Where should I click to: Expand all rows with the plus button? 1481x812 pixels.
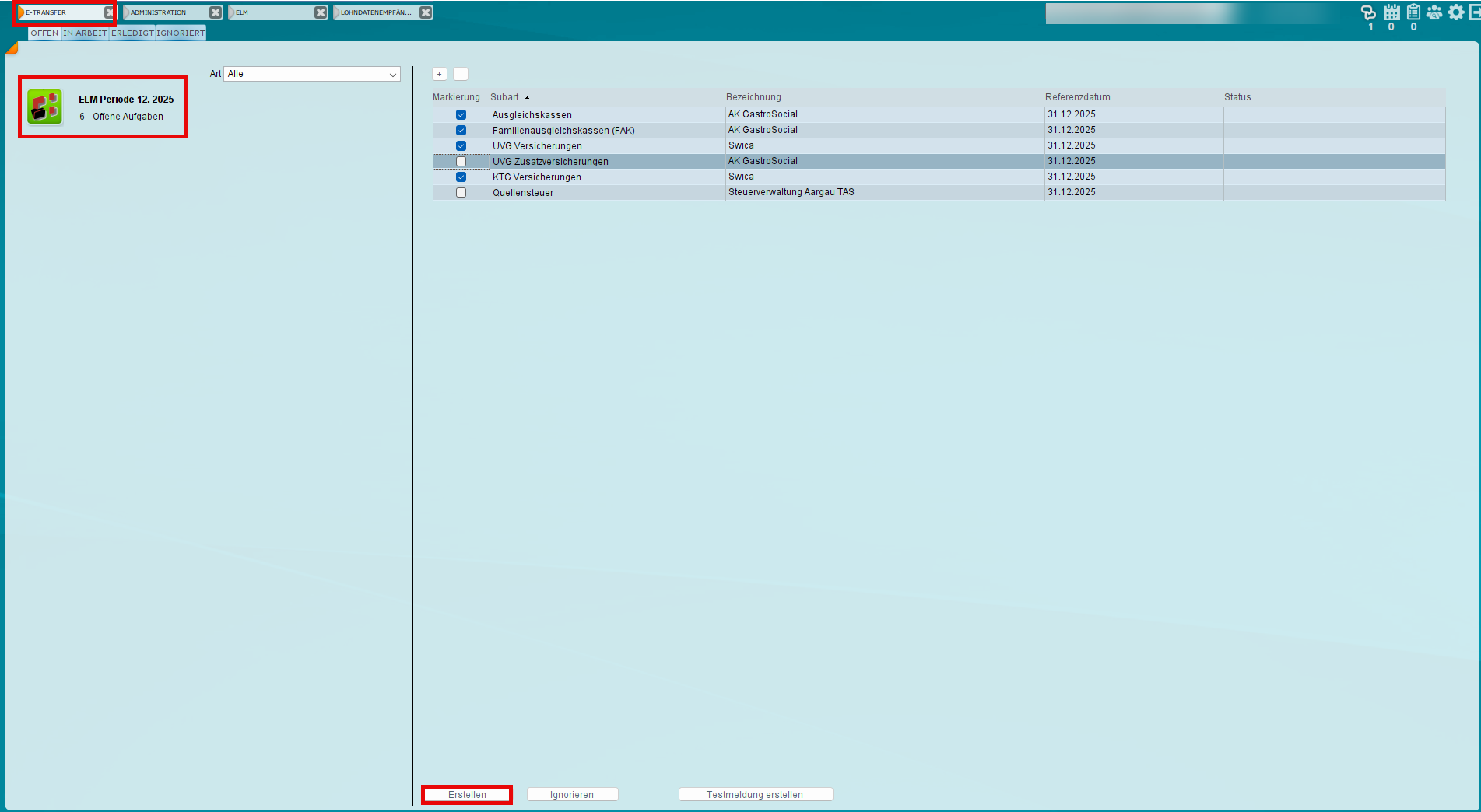coord(440,74)
